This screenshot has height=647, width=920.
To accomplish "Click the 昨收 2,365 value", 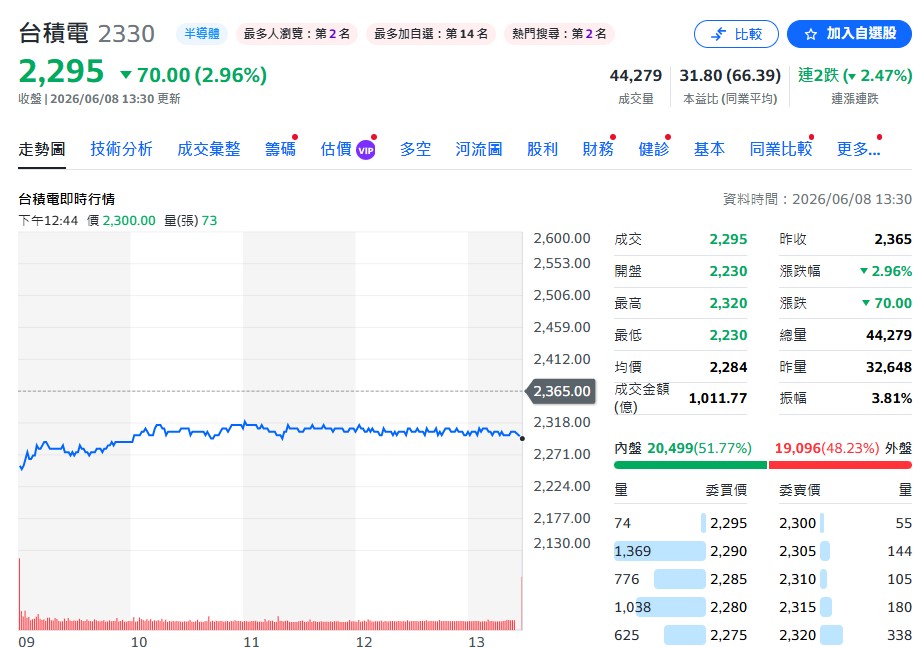I will (893, 239).
